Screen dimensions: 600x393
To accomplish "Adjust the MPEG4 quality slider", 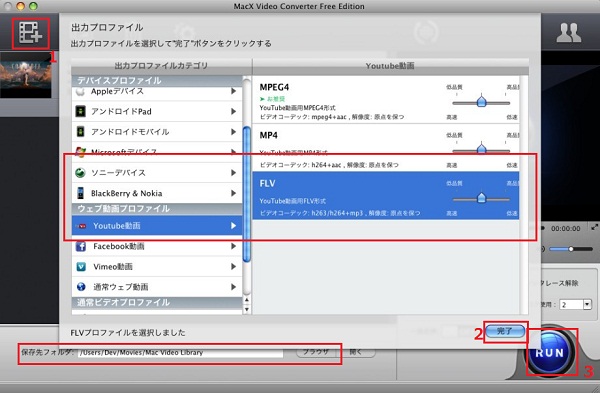I will (481, 101).
